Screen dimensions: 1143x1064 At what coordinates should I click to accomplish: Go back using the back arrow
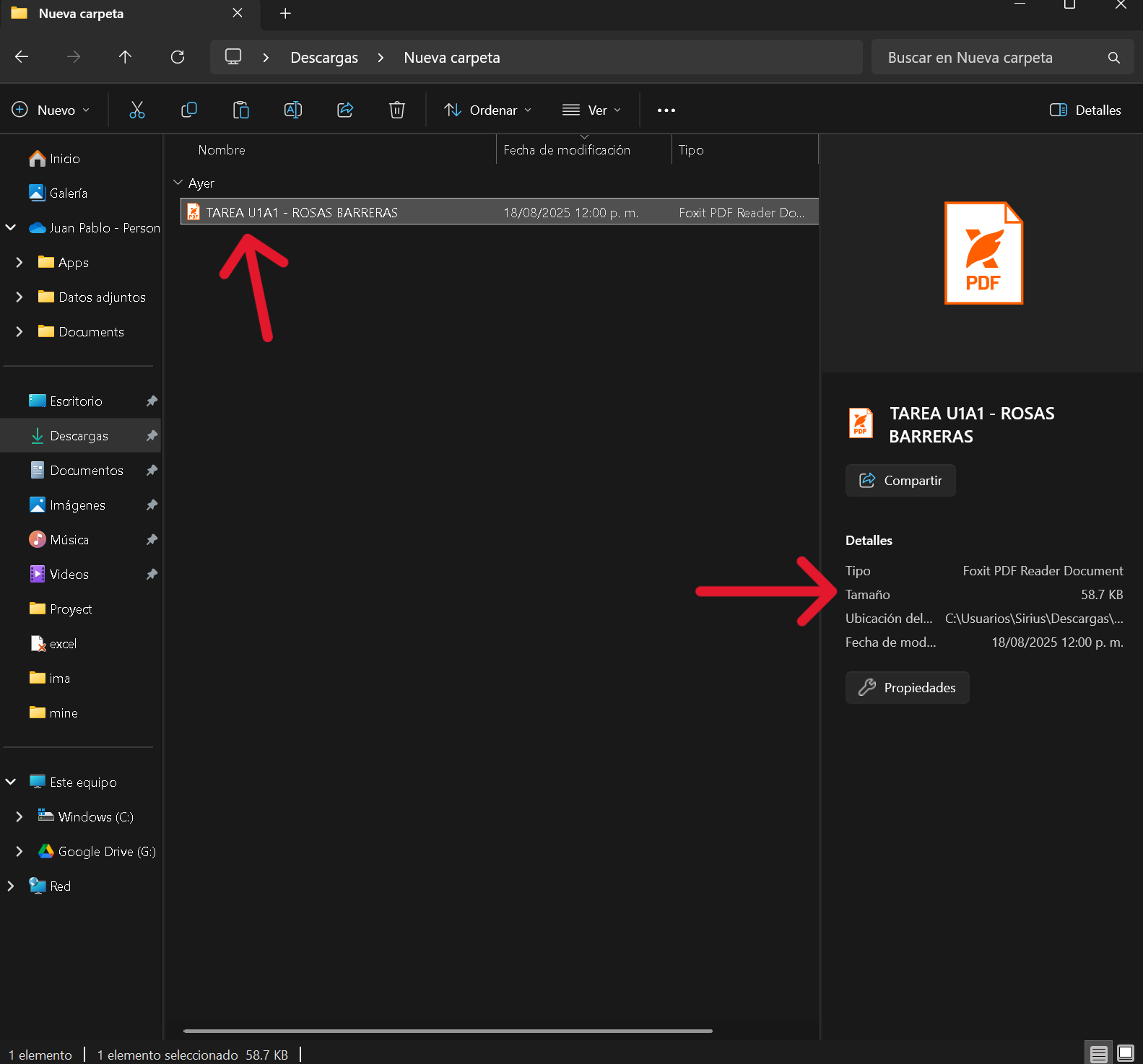22,57
